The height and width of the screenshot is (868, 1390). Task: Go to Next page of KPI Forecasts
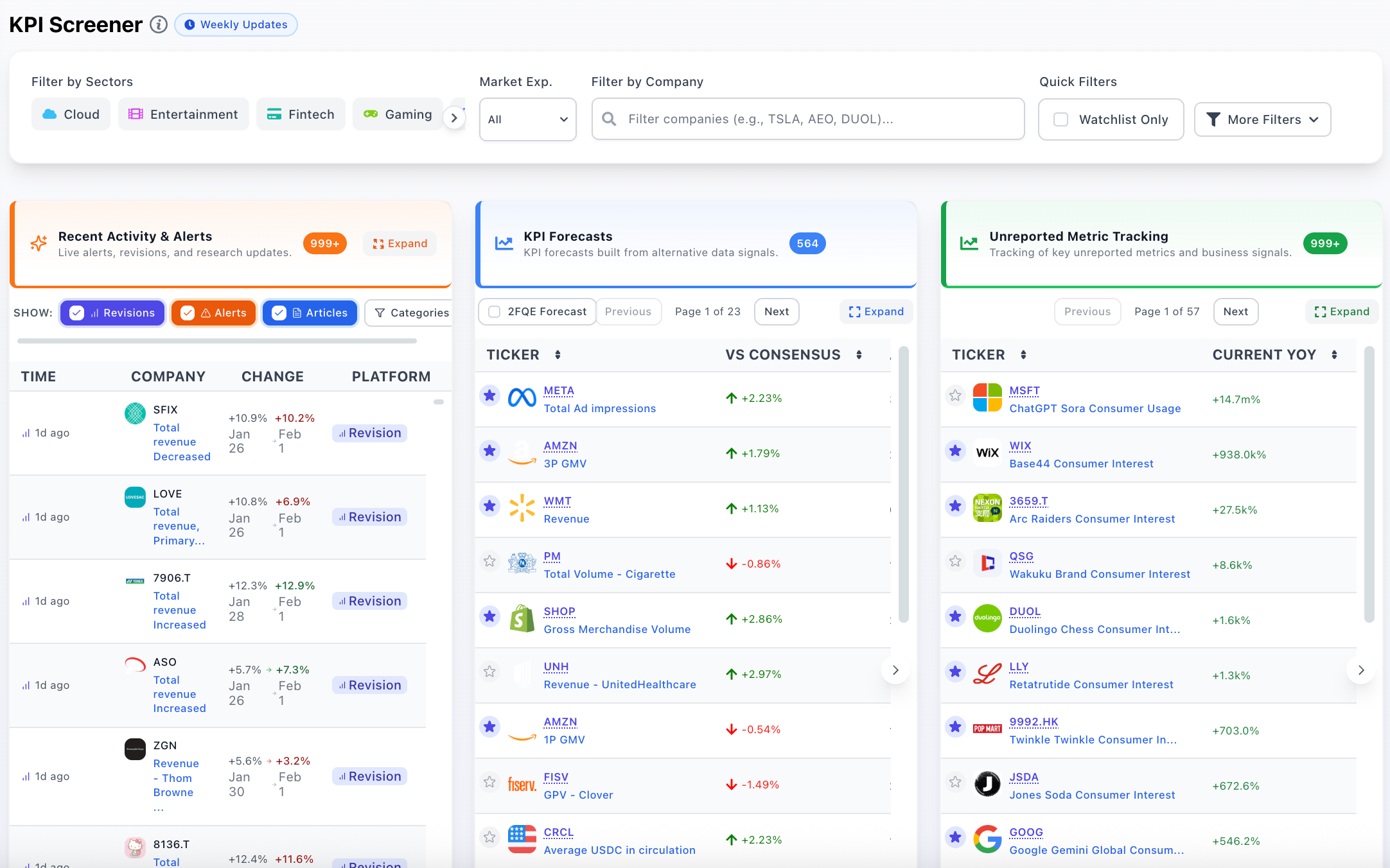tap(776, 312)
